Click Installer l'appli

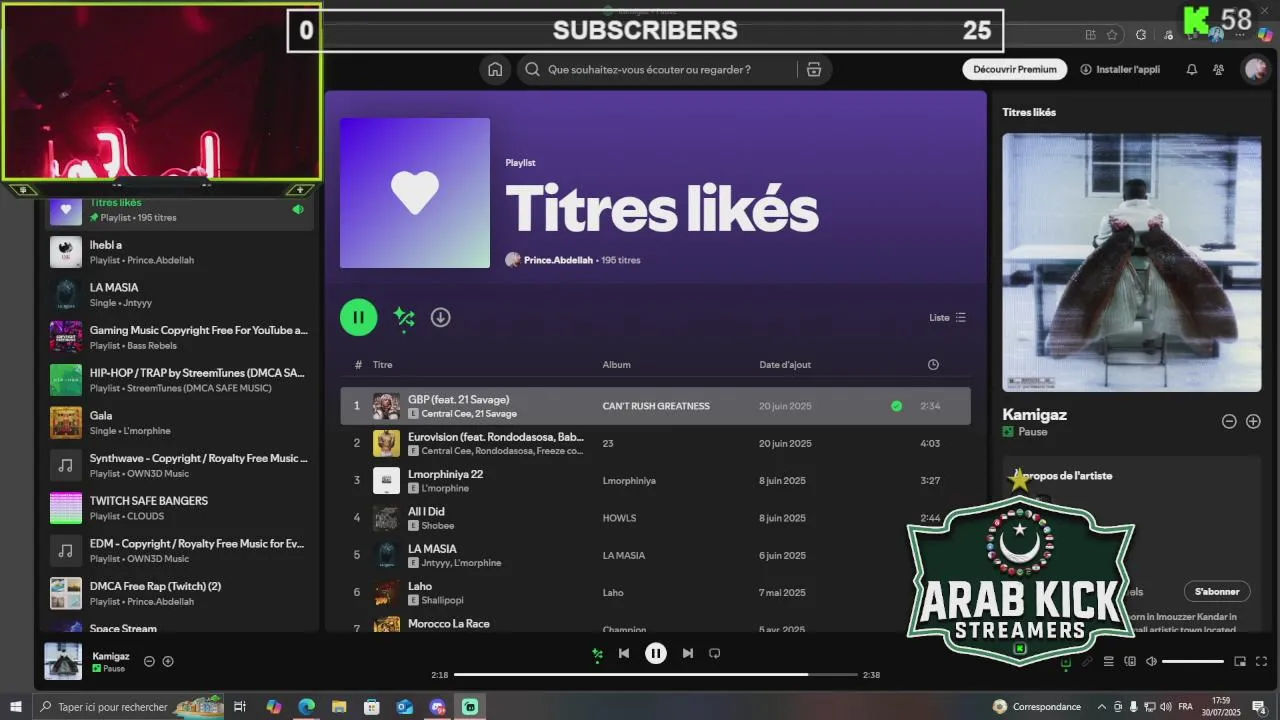tap(1120, 69)
